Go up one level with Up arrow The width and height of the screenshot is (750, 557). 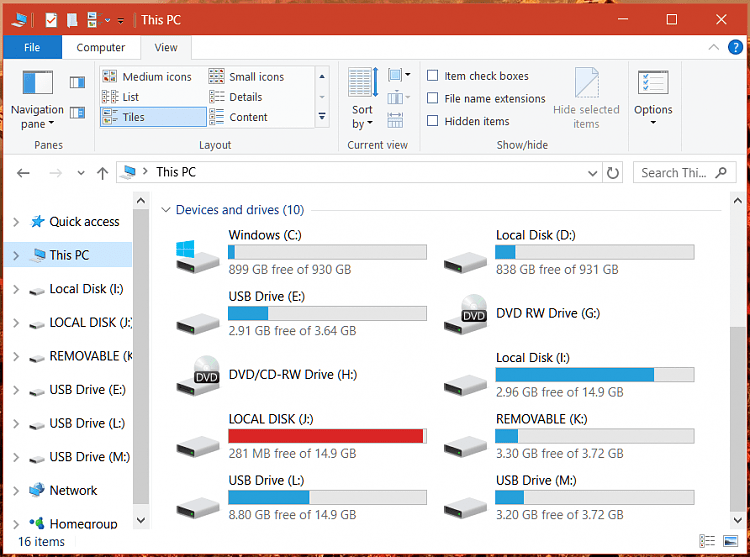(102, 173)
